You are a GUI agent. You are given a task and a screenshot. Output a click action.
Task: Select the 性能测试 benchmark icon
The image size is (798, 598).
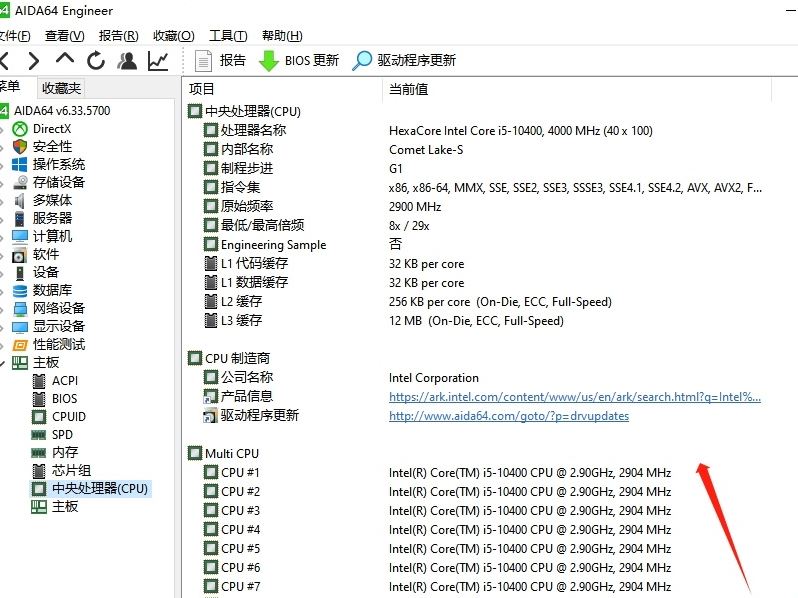(20, 345)
